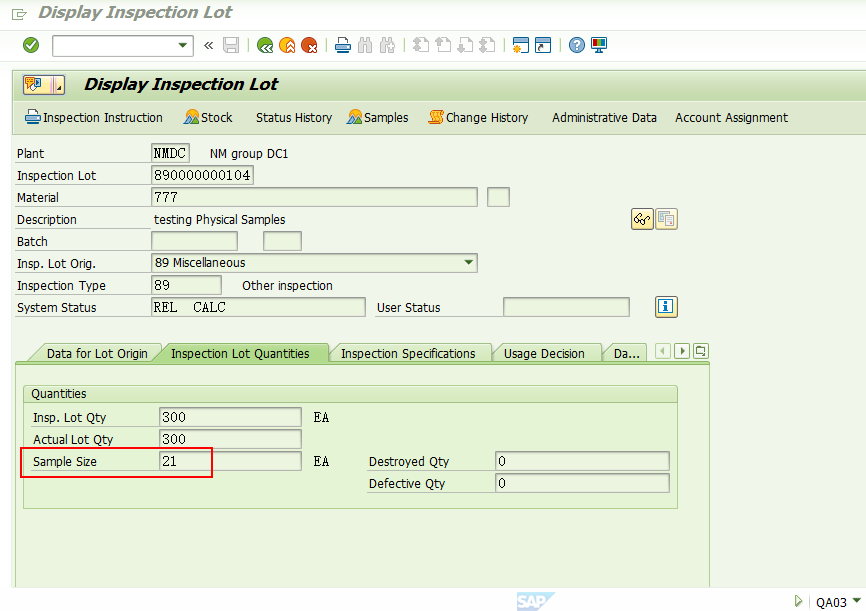This screenshot has height=611, width=866.
Task: Open Usage Decision tab
Action: point(544,354)
